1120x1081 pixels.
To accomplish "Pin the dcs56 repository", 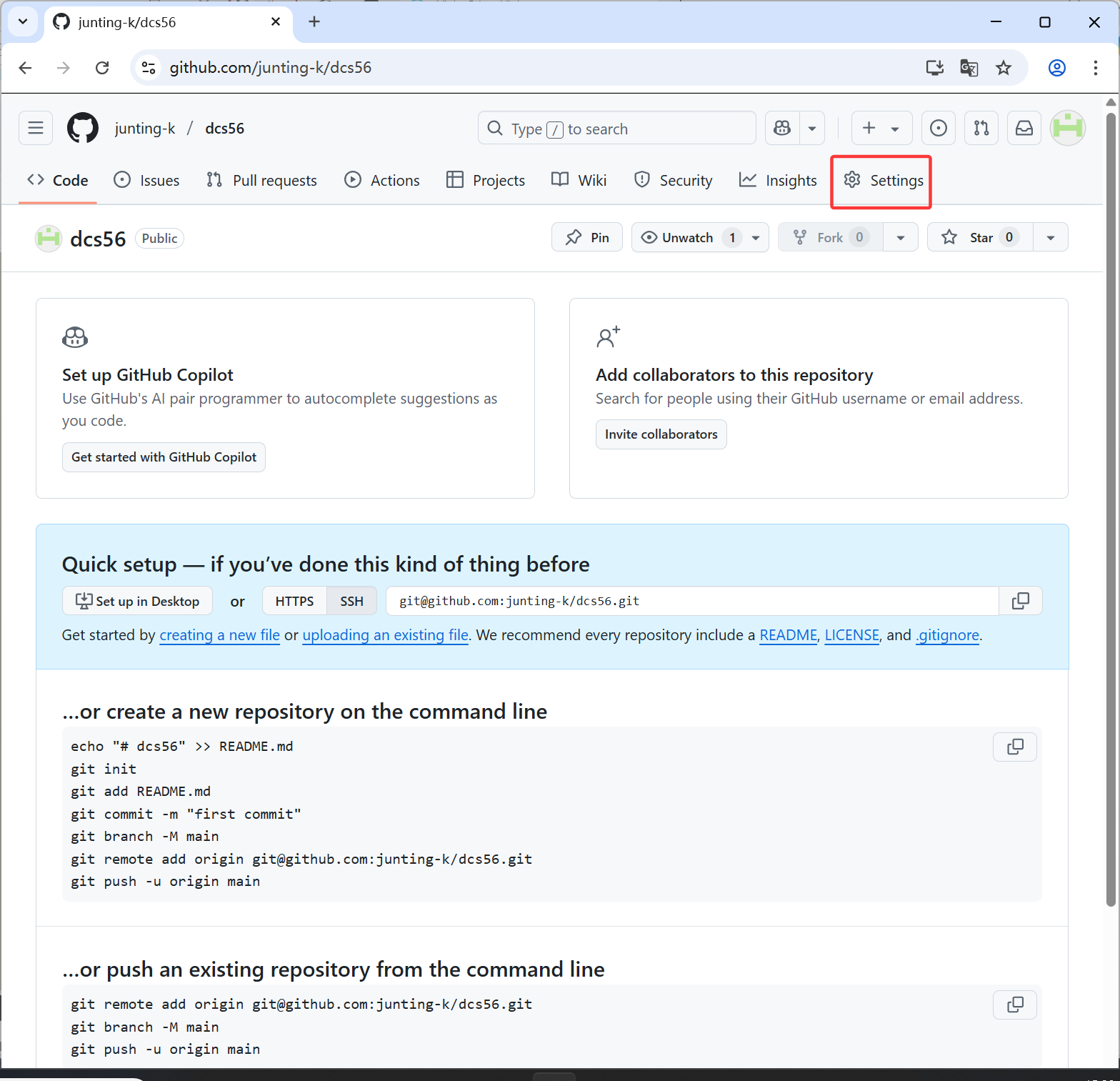I will (x=587, y=238).
